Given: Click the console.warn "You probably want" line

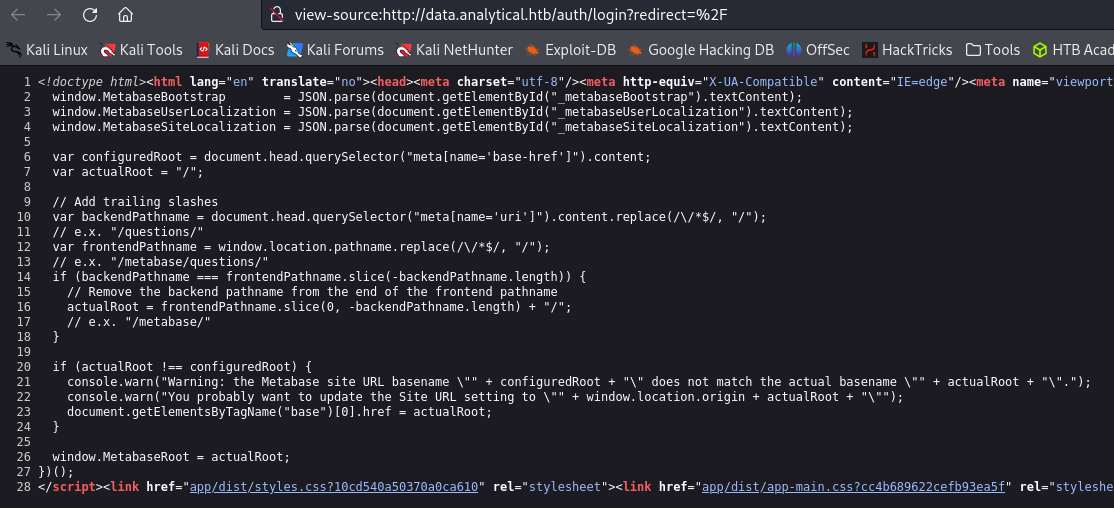Looking at the screenshot, I should pos(485,396).
